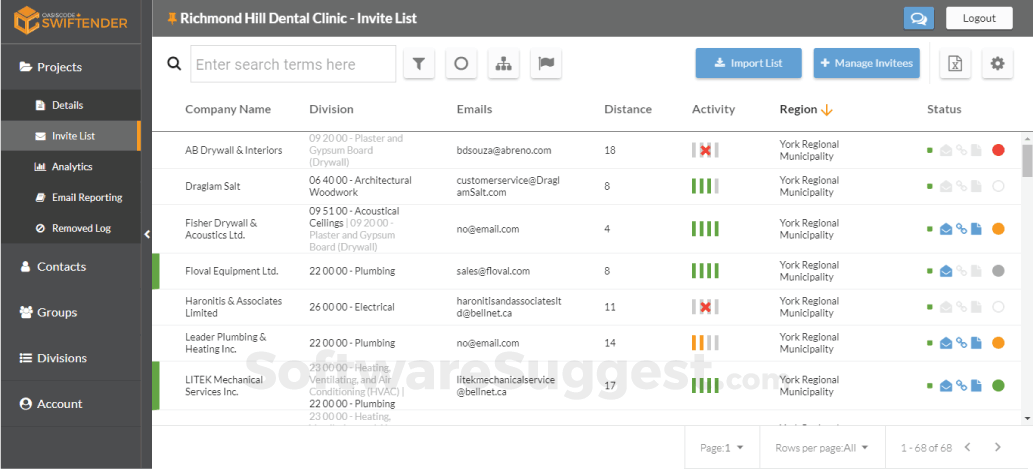Click the Swiftender logo
The height and width of the screenshot is (469, 1033).
(70, 18)
